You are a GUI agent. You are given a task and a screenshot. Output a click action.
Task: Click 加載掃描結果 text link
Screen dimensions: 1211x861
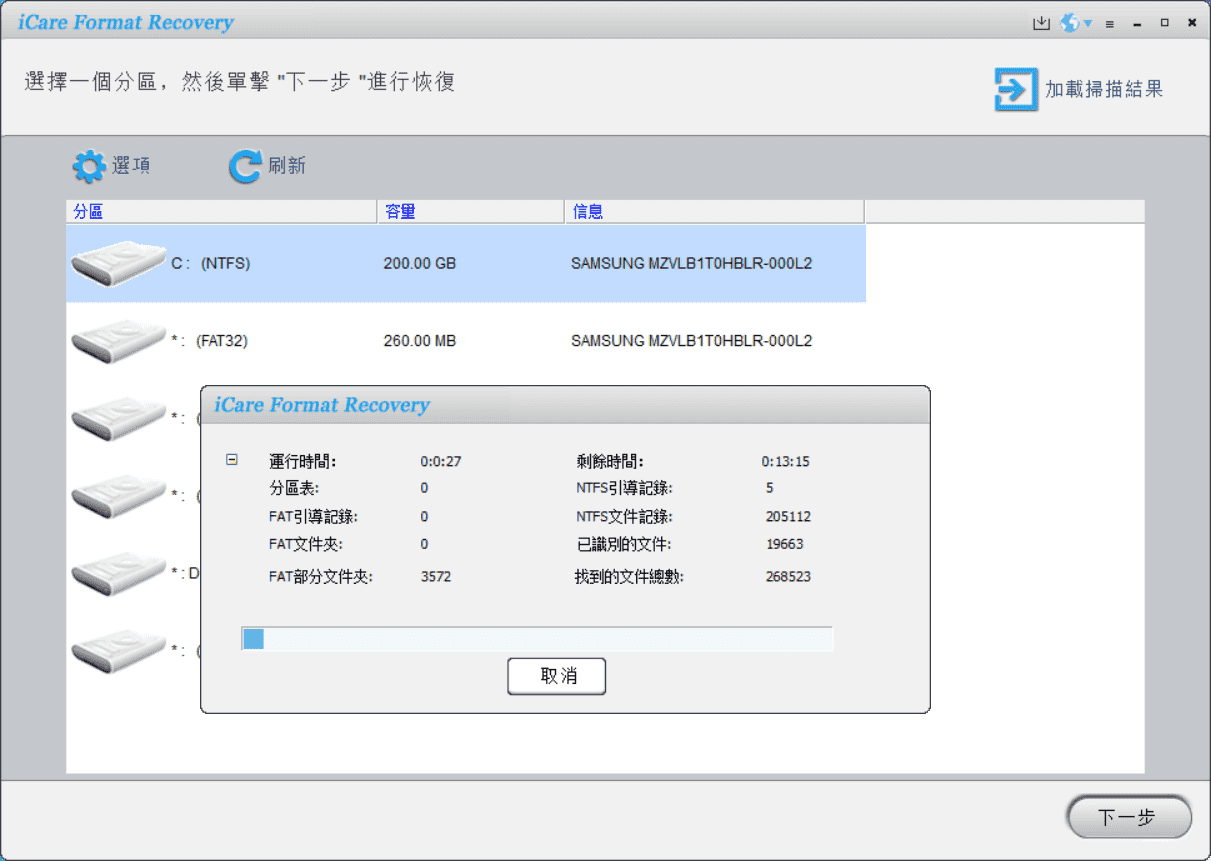pyautogui.click(x=1104, y=89)
